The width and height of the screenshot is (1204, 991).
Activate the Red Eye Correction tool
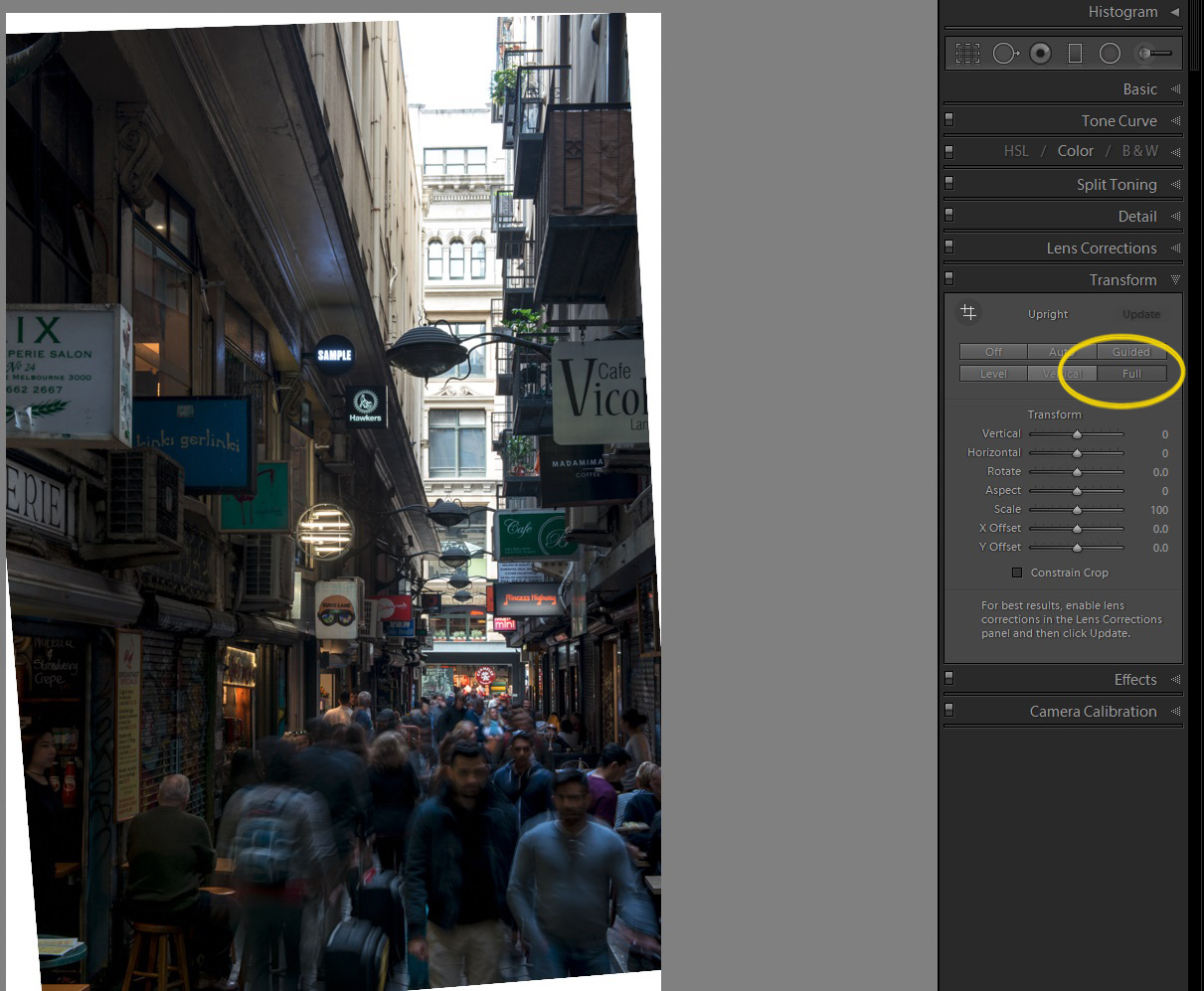tap(1040, 54)
